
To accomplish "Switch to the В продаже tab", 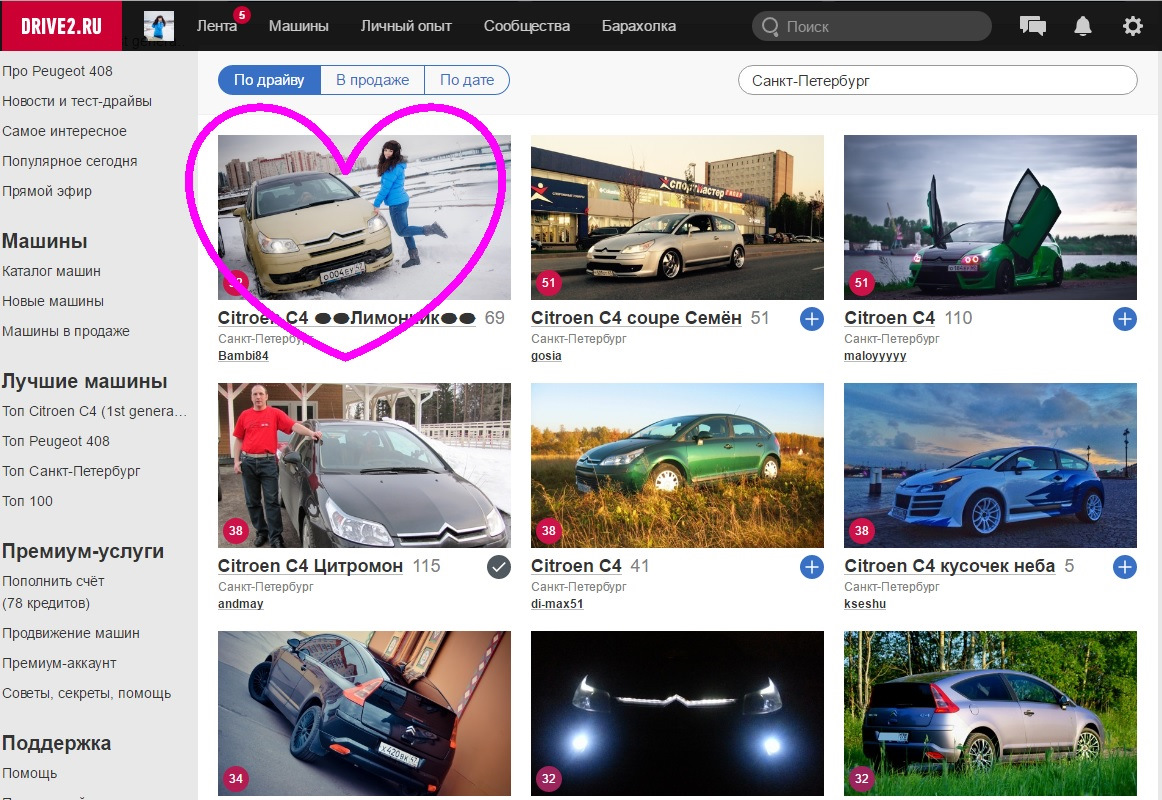I will tap(372, 80).
